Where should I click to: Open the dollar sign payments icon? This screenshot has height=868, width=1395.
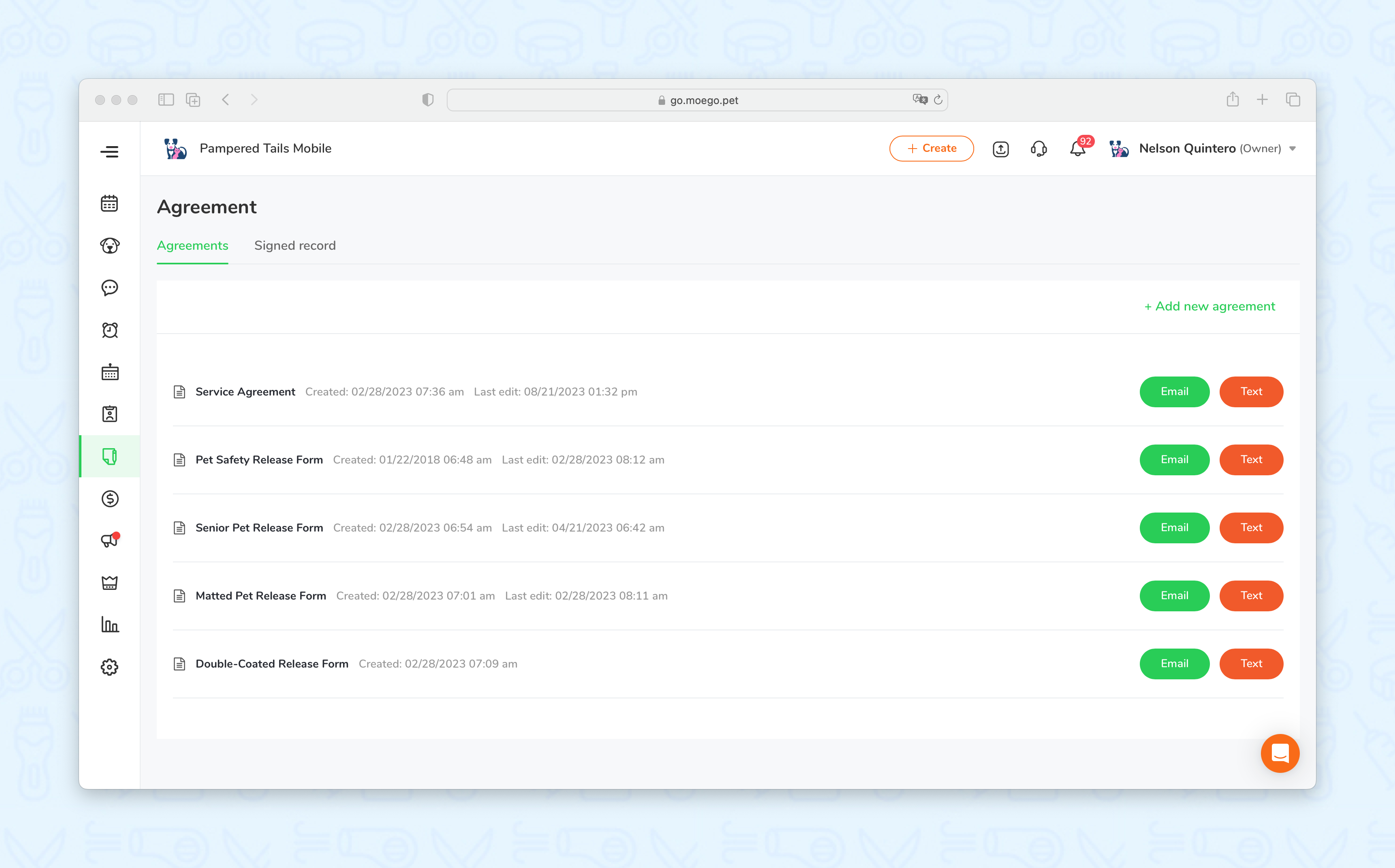[109, 499]
